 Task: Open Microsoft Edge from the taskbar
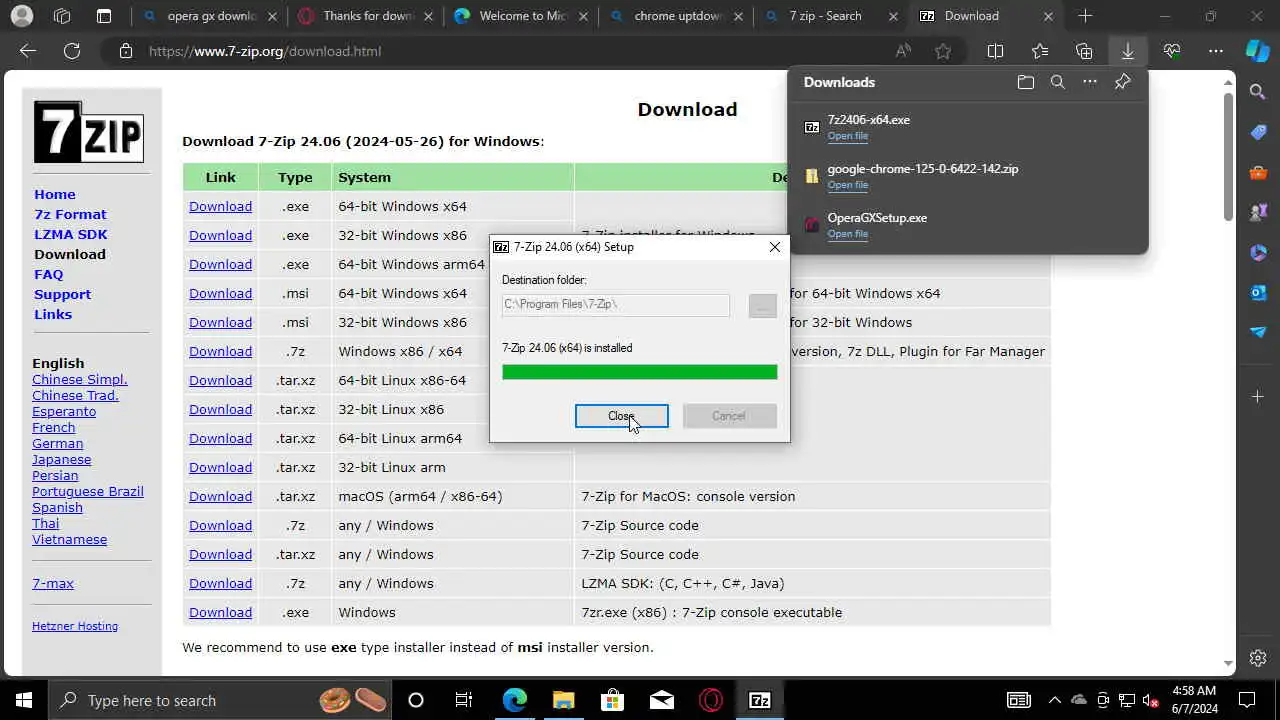[514, 700]
